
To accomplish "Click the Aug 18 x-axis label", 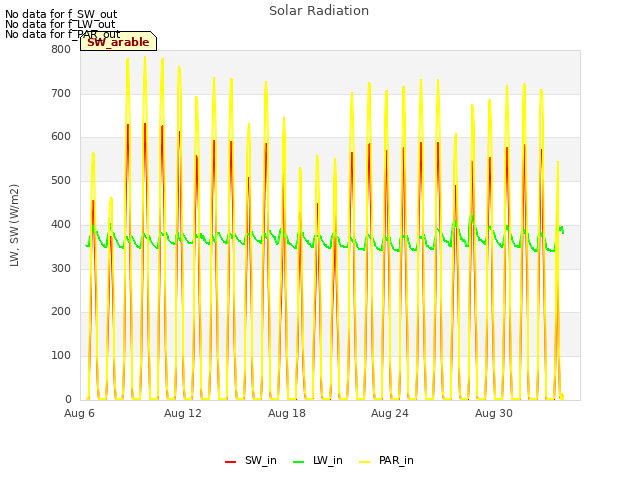I will tap(287, 413).
